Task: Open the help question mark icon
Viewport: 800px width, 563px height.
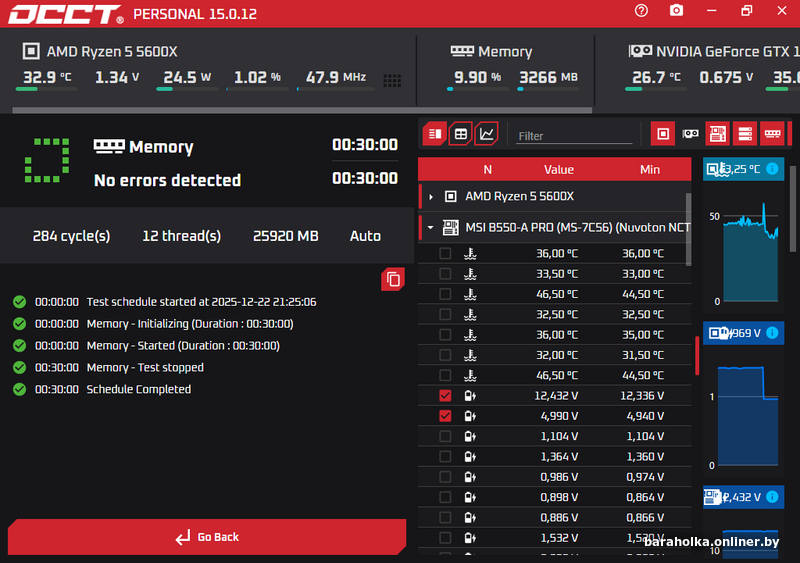Action: pyautogui.click(x=641, y=11)
